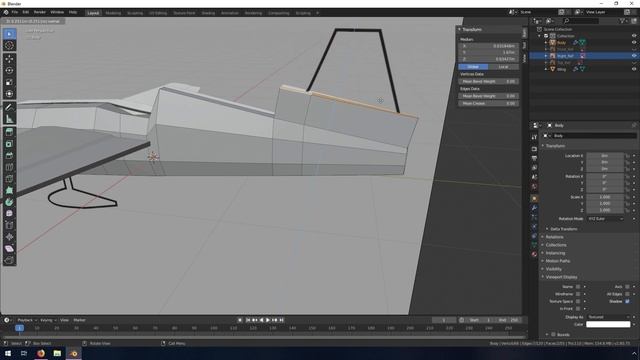This screenshot has height=360, width=640.
Task: Enable the Axis viewport display checkbox
Action: point(627,287)
